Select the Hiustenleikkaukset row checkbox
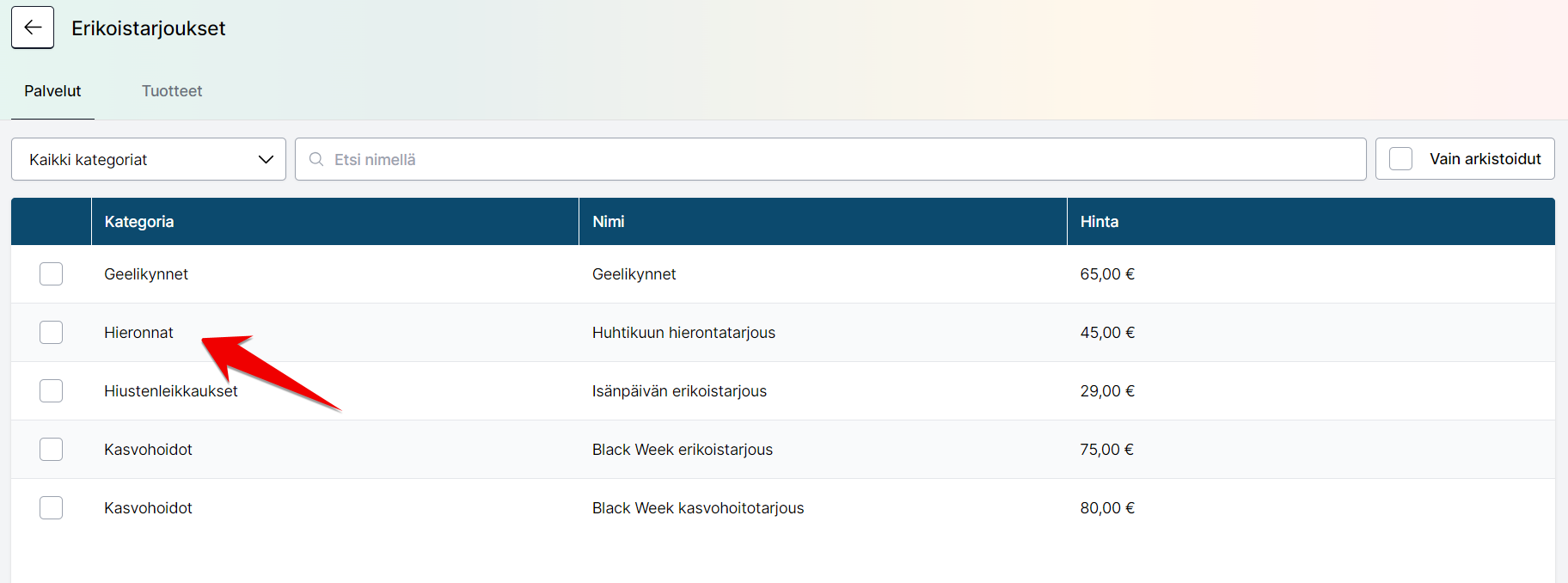The width and height of the screenshot is (1568, 583). 52,391
